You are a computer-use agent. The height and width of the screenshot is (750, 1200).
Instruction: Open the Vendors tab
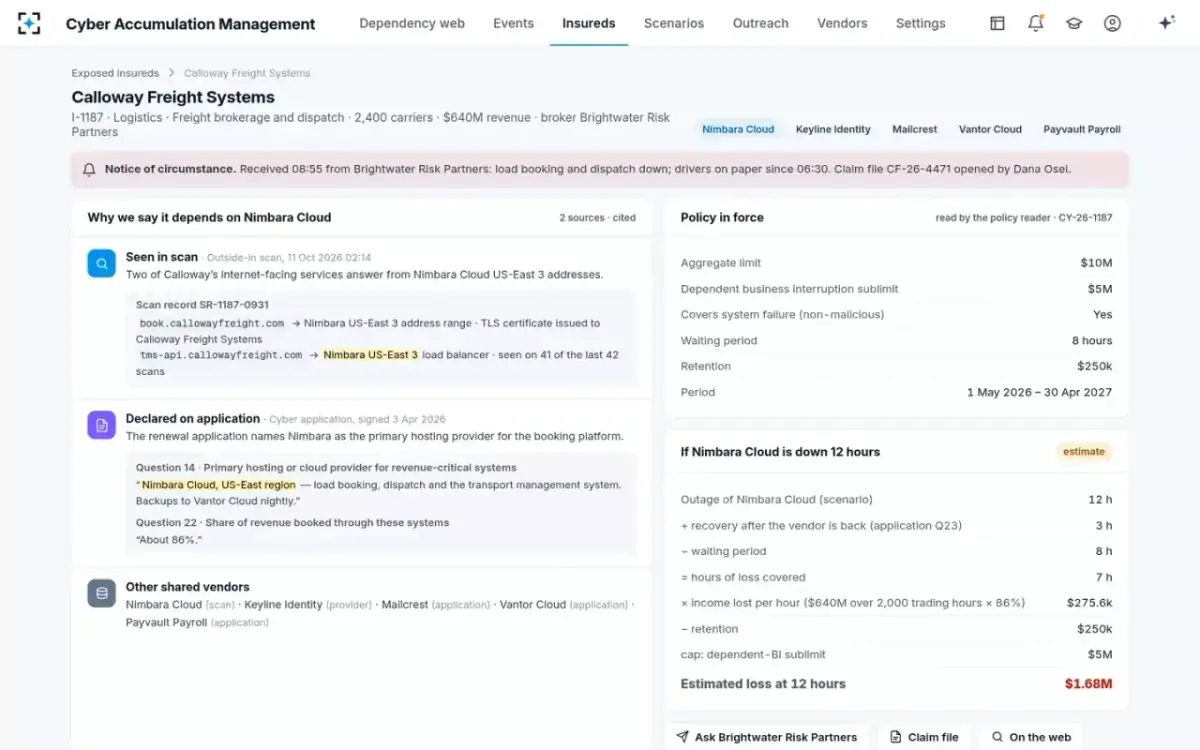tap(842, 23)
